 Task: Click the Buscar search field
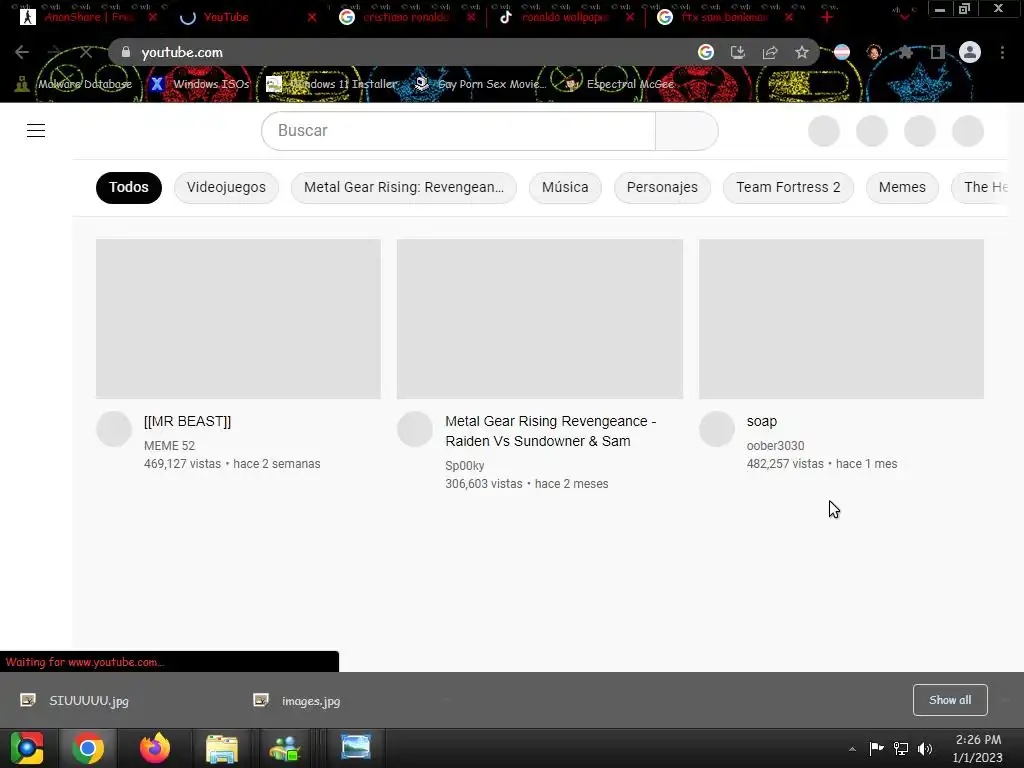pos(458,131)
